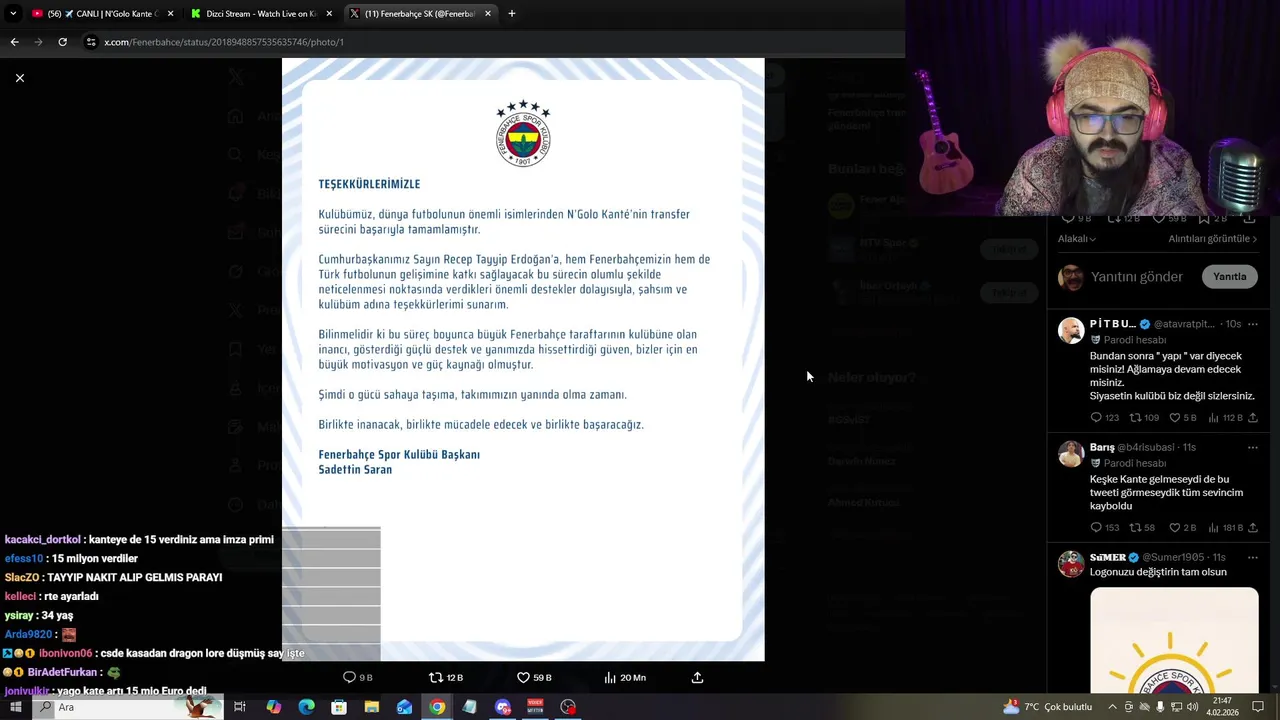
Task: Like the Fenerbahçe photo post (59 B)
Action: coord(534,678)
